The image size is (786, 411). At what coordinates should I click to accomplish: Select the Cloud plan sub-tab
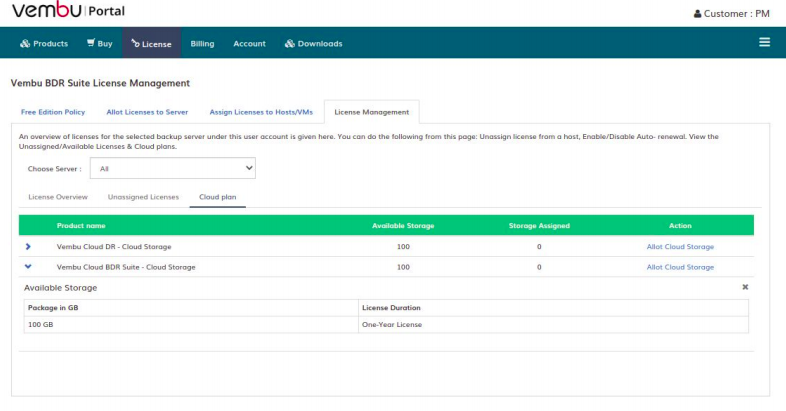pyautogui.click(x=218, y=197)
